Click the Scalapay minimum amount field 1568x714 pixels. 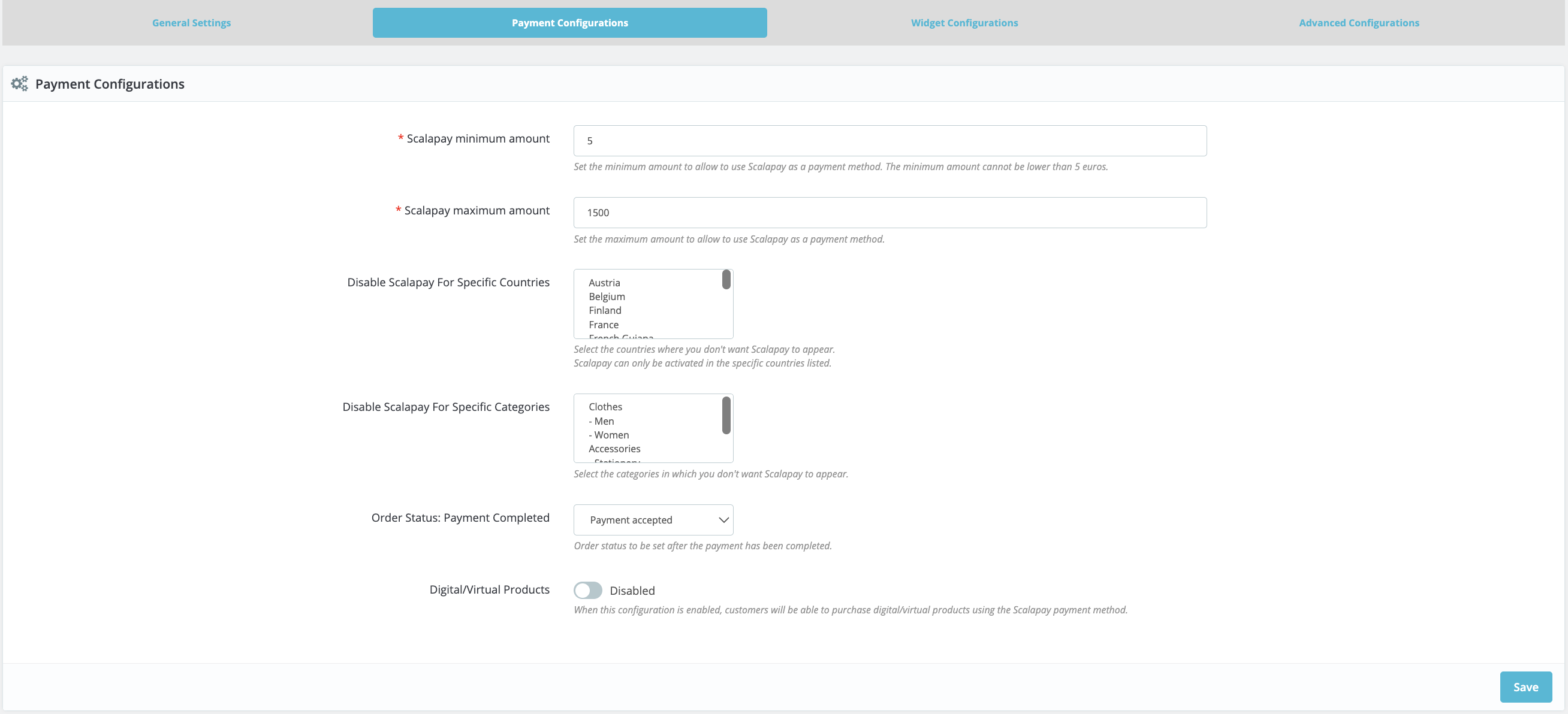pyautogui.click(x=889, y=141)
